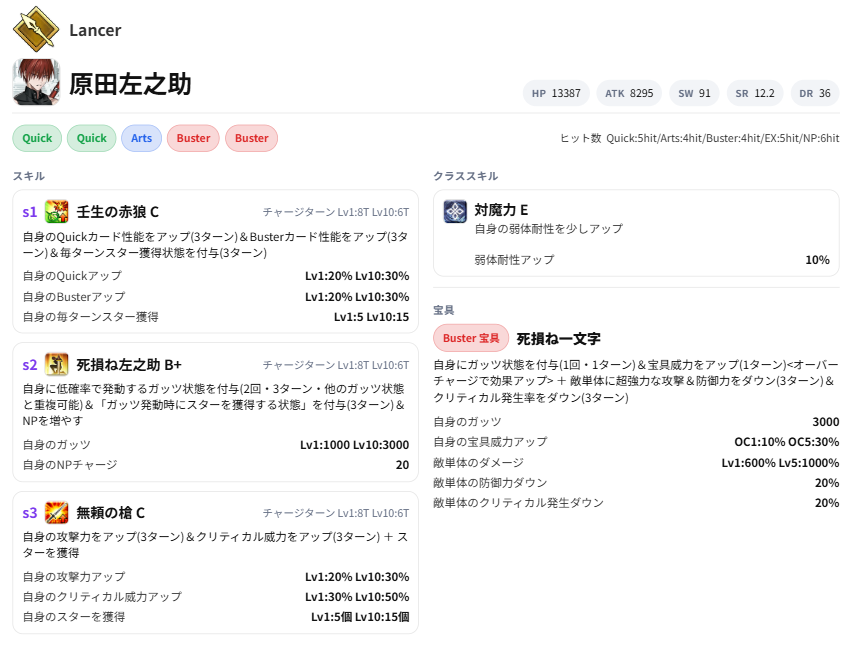This screenshot has height=648, width=858.
Task: Click the 自身の宝具威力アップ row
Action: click(636, 442)
